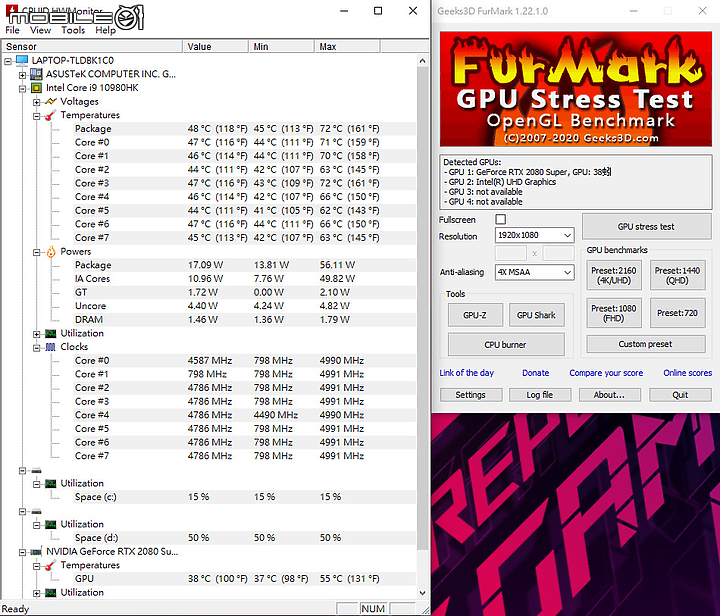Image resolution: width=720 pixels, height=616 pixels.
Task: Select the Core #4 clock row
Action: click(245, 415)
